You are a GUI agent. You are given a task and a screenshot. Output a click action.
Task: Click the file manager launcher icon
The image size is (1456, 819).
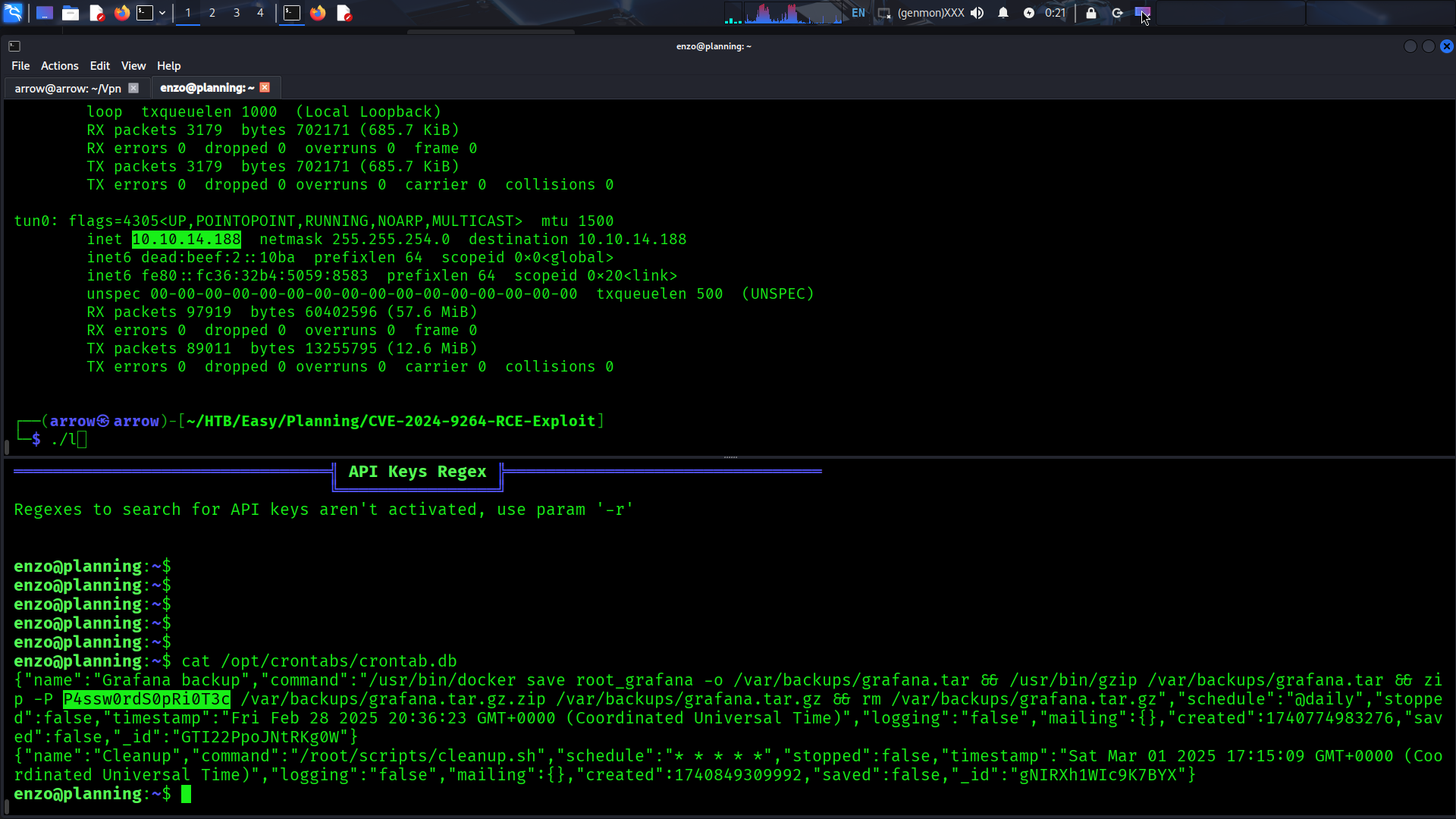(x=71, y=13)
